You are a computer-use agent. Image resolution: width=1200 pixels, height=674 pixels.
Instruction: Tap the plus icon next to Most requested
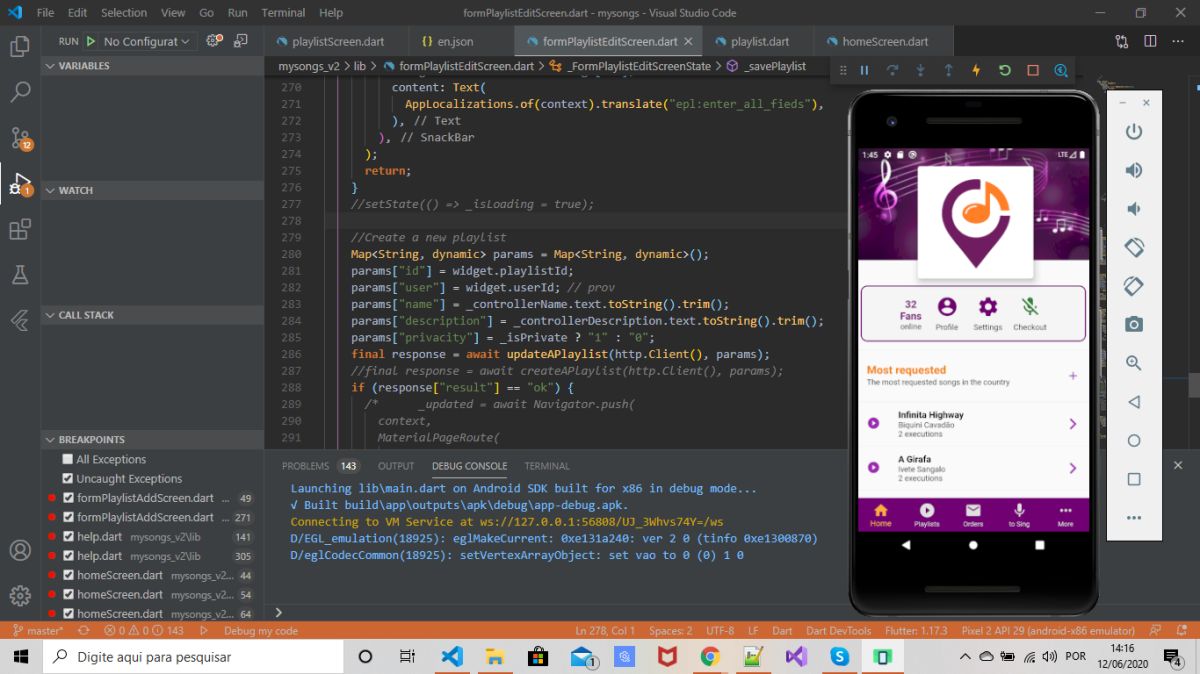1073,376
